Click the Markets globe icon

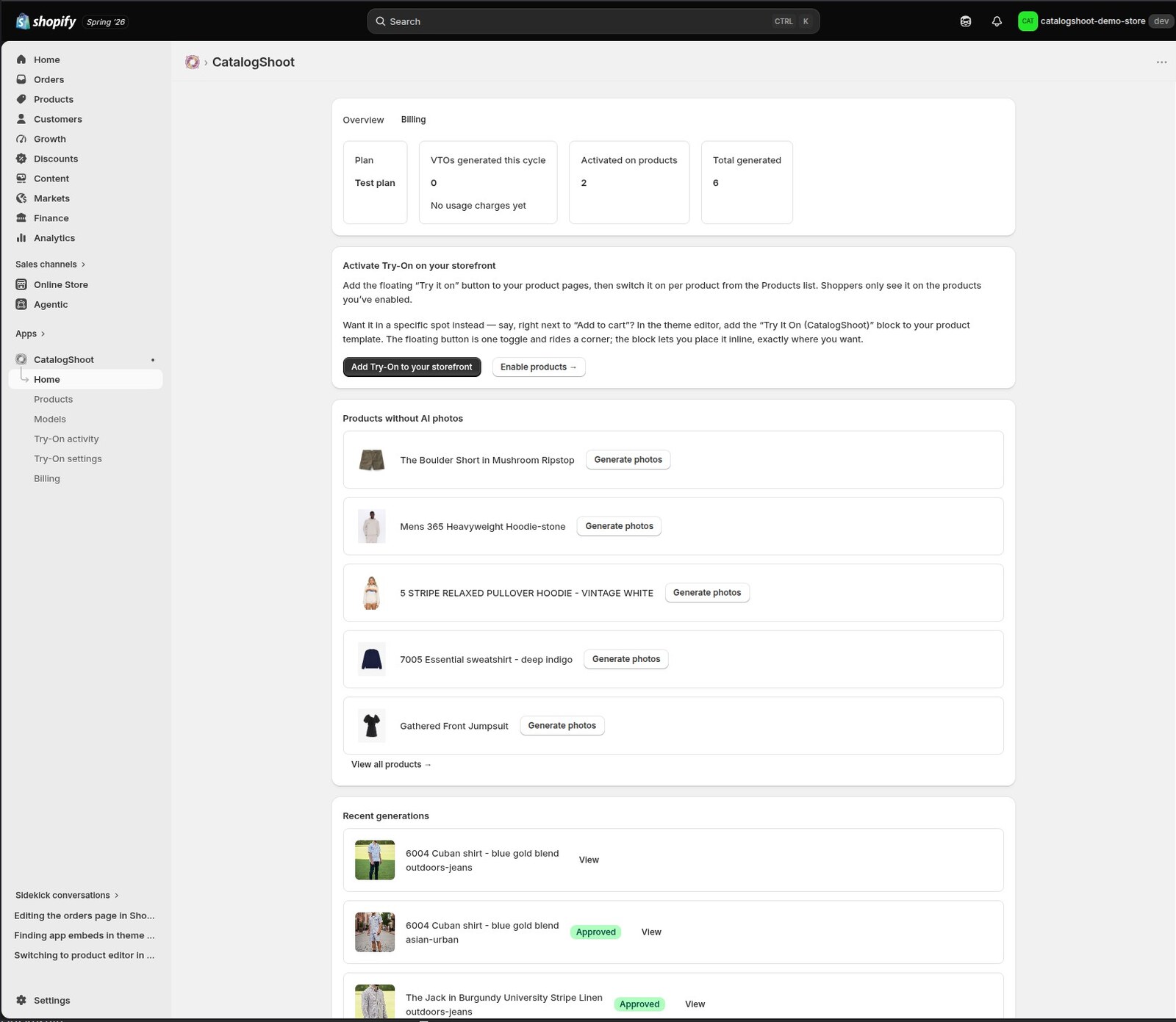coord(21,198)
